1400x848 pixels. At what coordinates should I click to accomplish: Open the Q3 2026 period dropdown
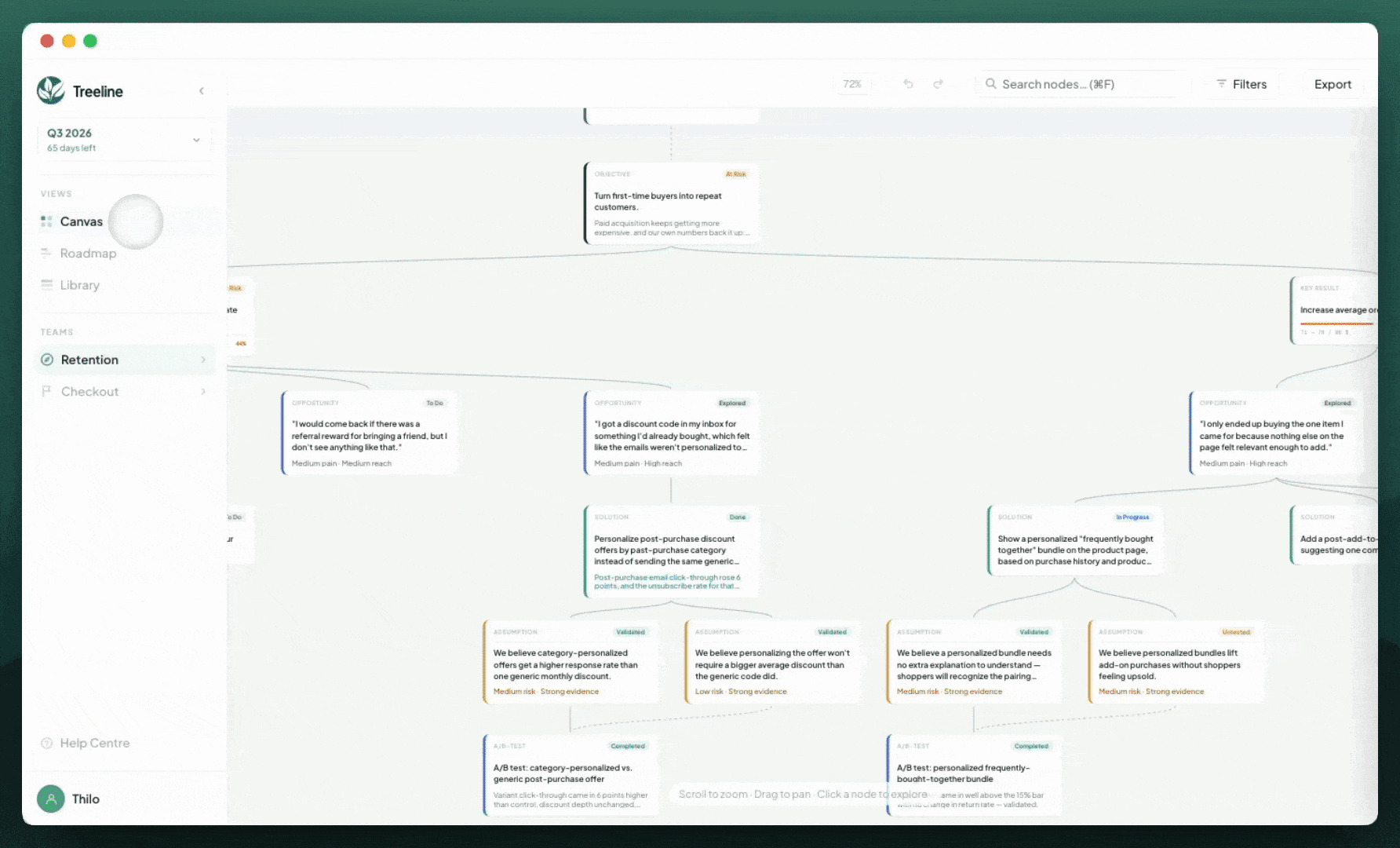125,140
